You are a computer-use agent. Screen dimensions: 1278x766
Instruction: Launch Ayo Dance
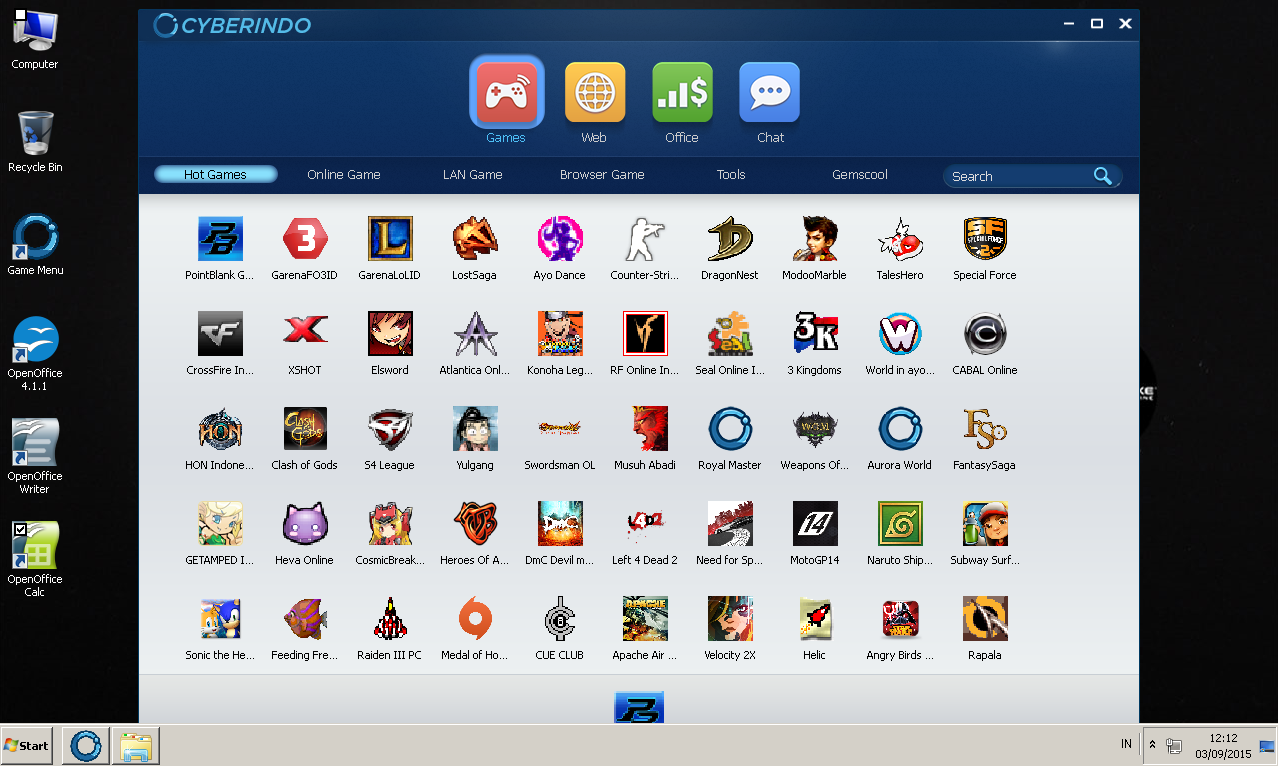(559, 238)
